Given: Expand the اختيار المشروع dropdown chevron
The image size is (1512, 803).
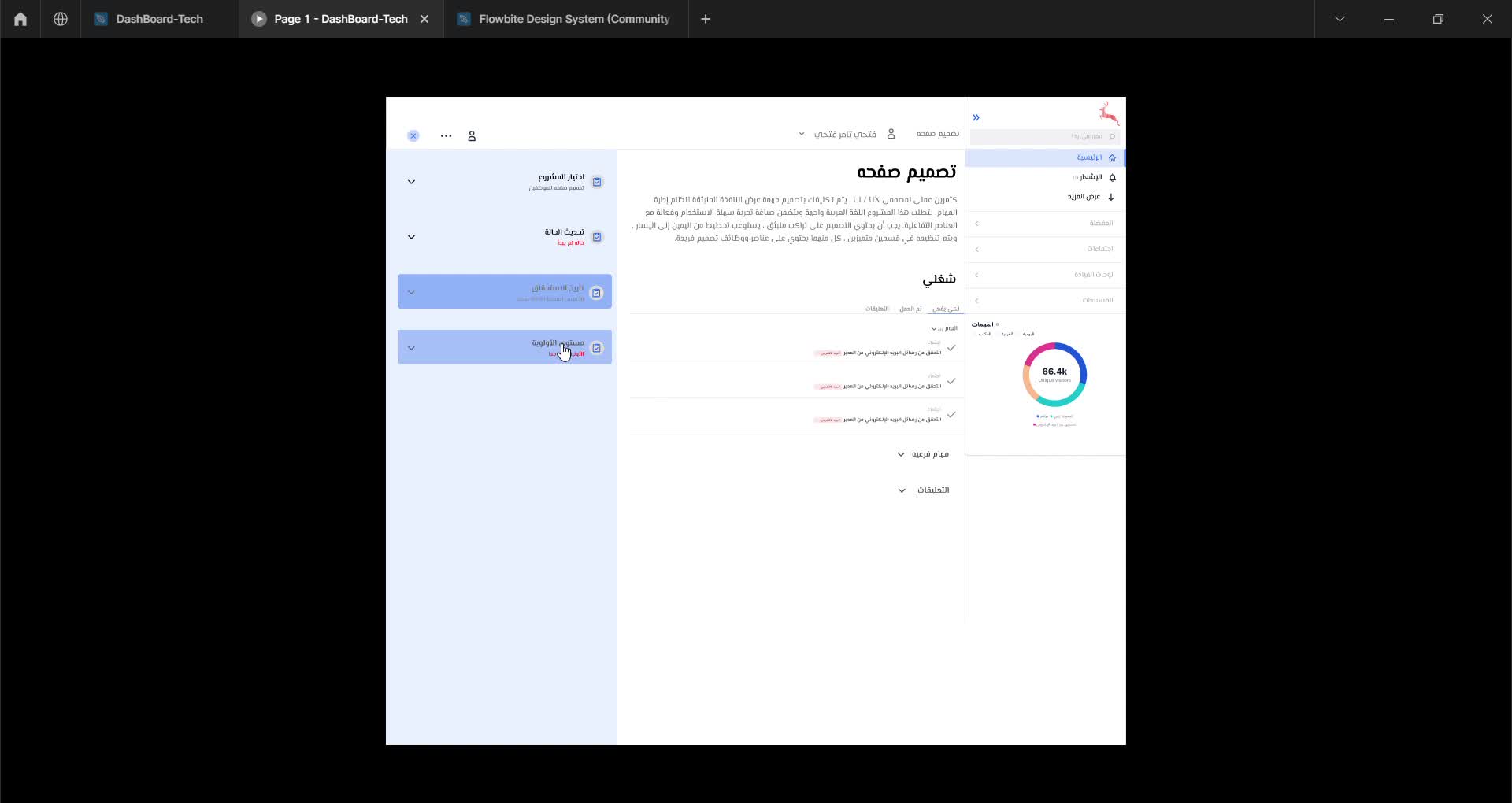Looking at the screenshot, I should pyautogui.click(x=411, y=182).
